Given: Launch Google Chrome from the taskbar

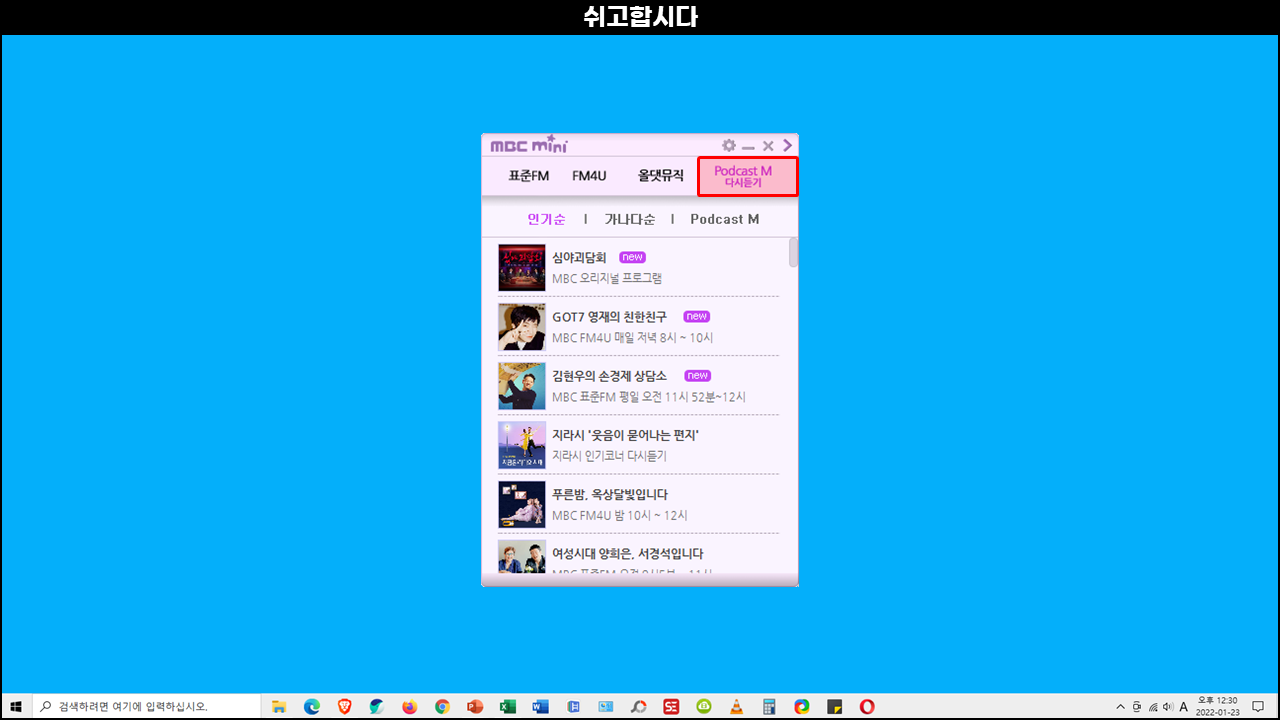Looking at the screenshot, I should tap(442, 706).
